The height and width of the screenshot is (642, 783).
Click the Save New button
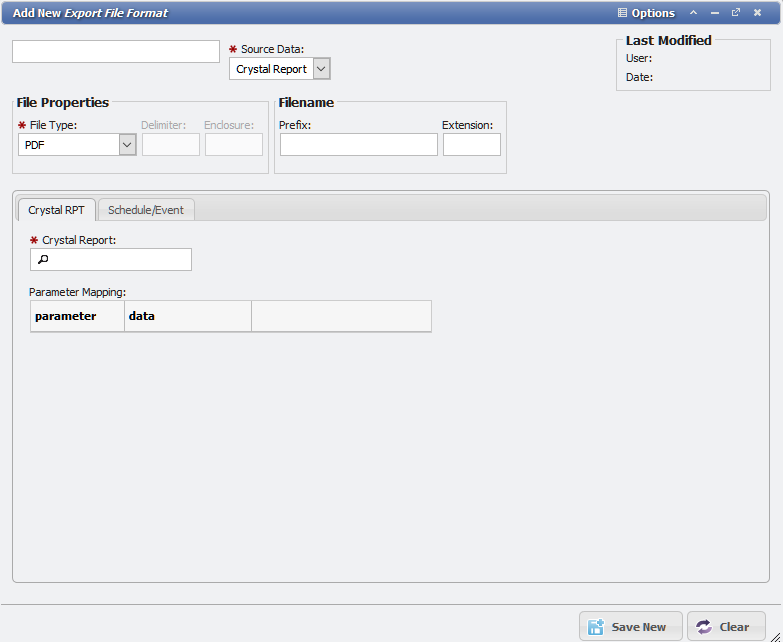(x=630, y=627)
